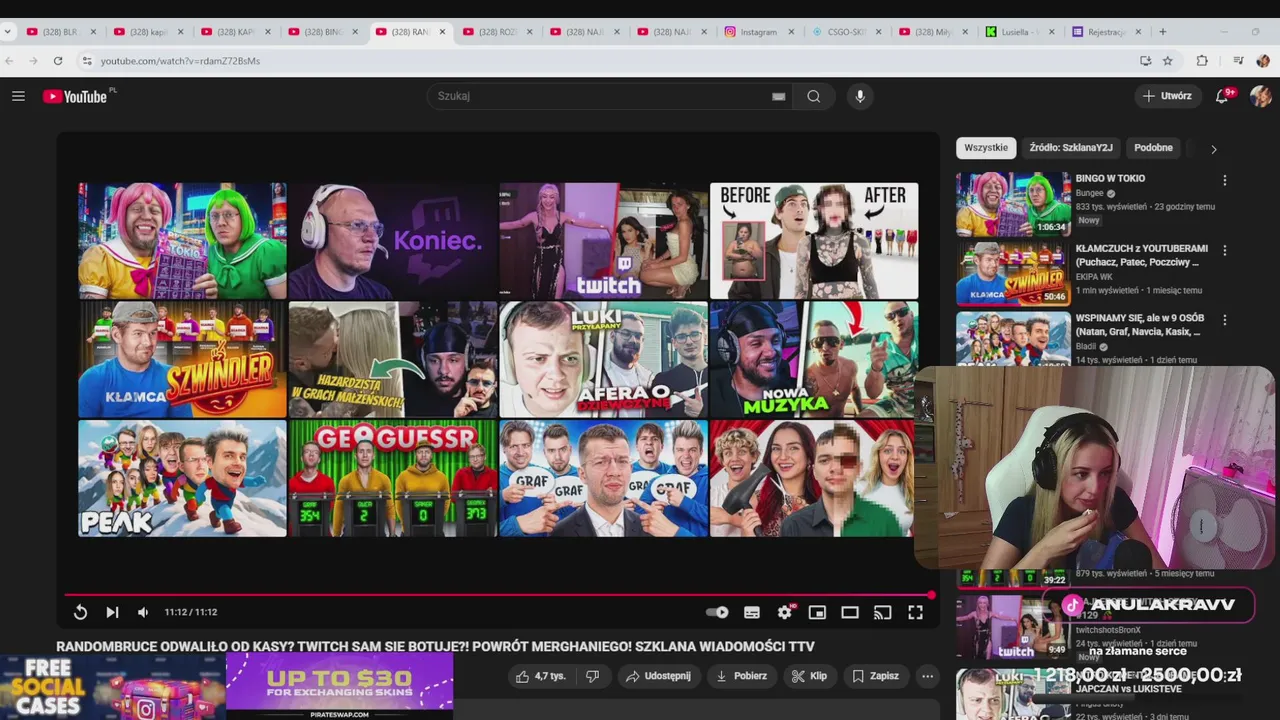Close the Instagram browser tab
The image size is (1280, 720).
(x=792, y=32)
